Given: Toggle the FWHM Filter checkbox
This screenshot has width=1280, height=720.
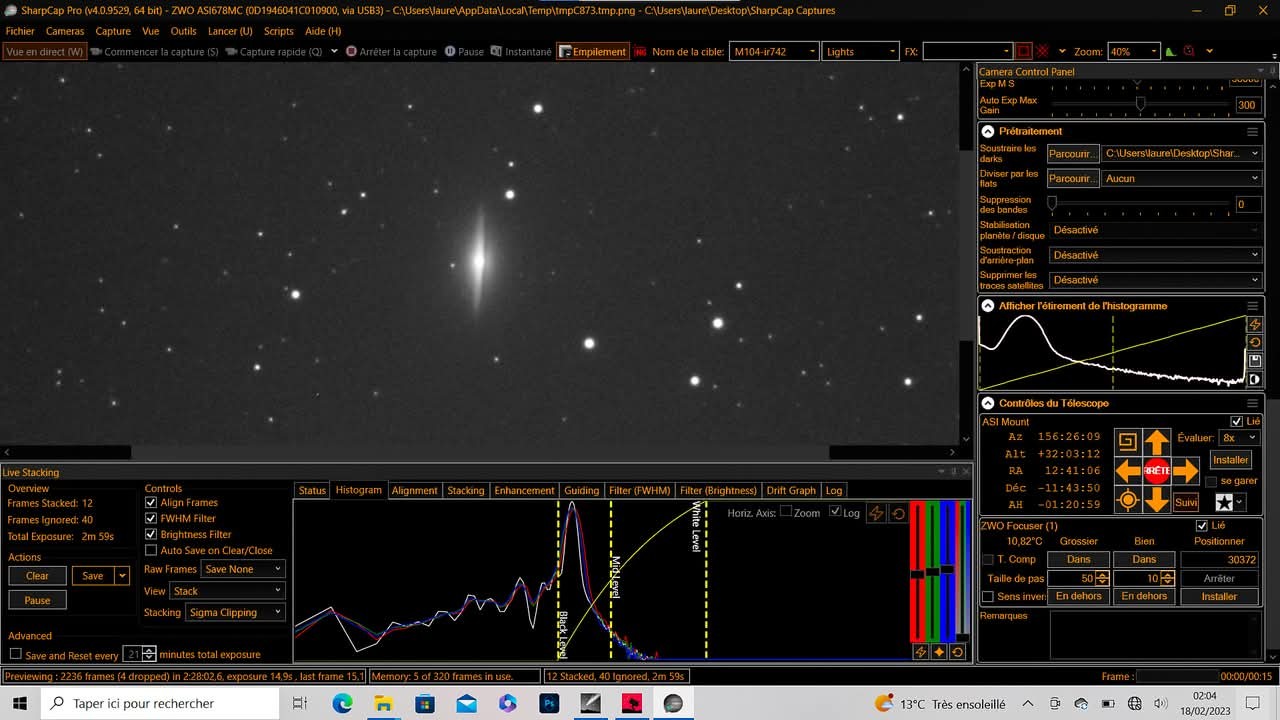Looking at the screenshot, I should 152,519.
